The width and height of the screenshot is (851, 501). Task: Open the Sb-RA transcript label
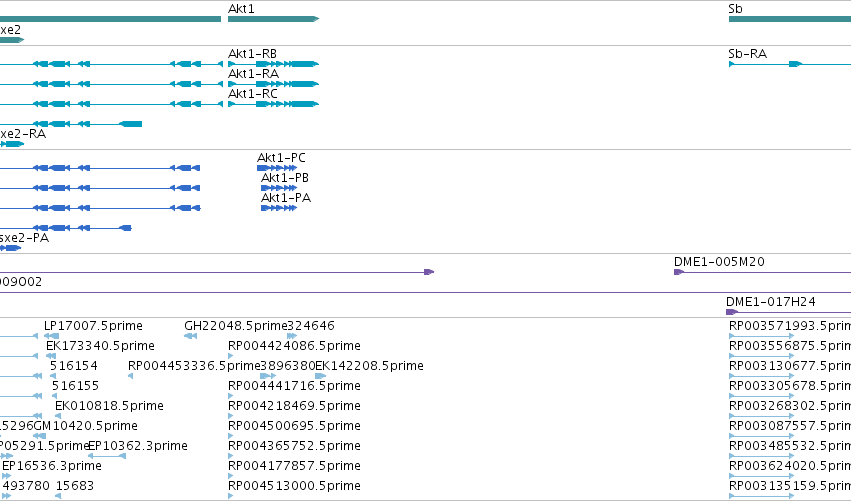747,54
